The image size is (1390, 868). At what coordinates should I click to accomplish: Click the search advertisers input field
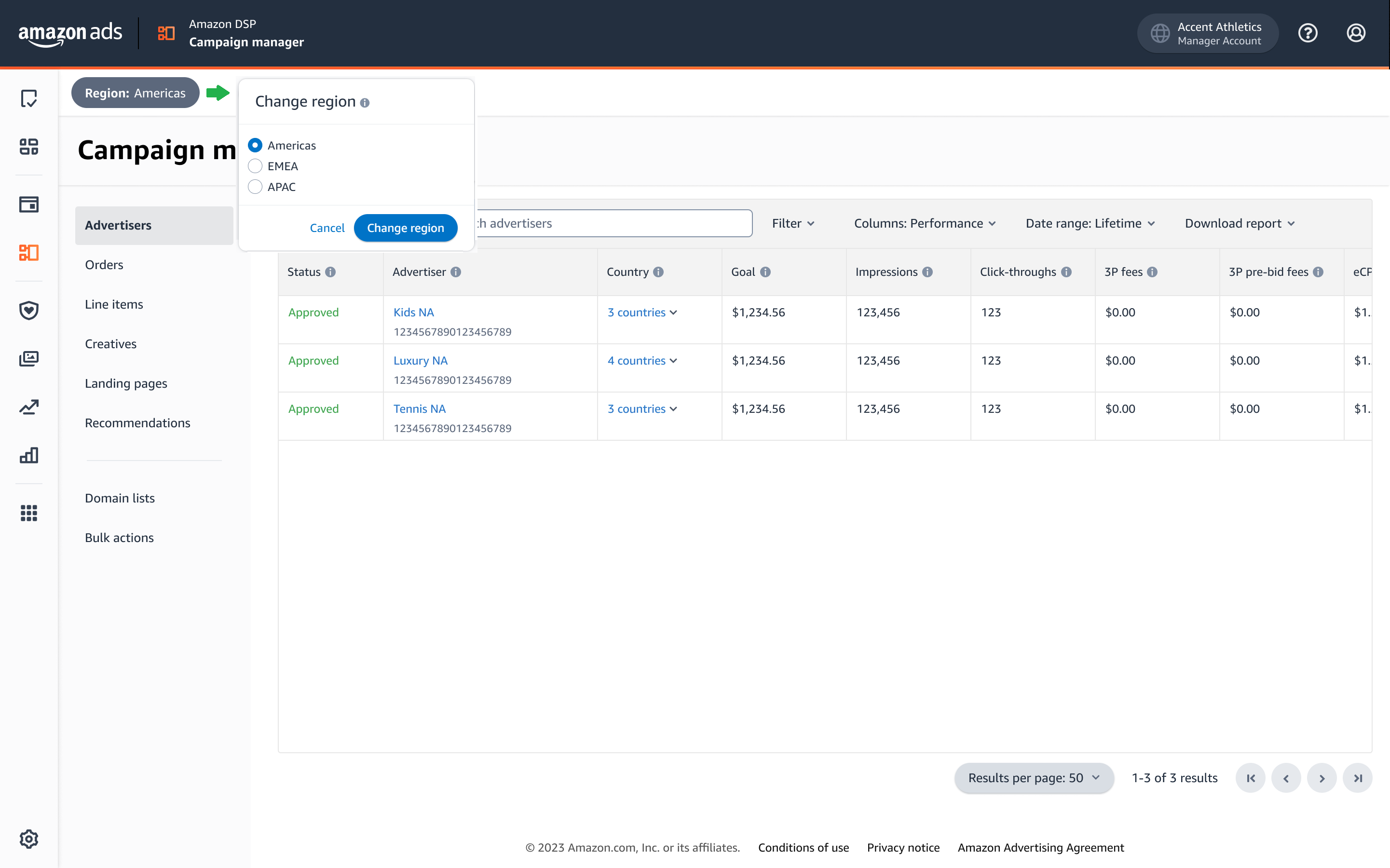pyautogui.click(x=612, y=223)
